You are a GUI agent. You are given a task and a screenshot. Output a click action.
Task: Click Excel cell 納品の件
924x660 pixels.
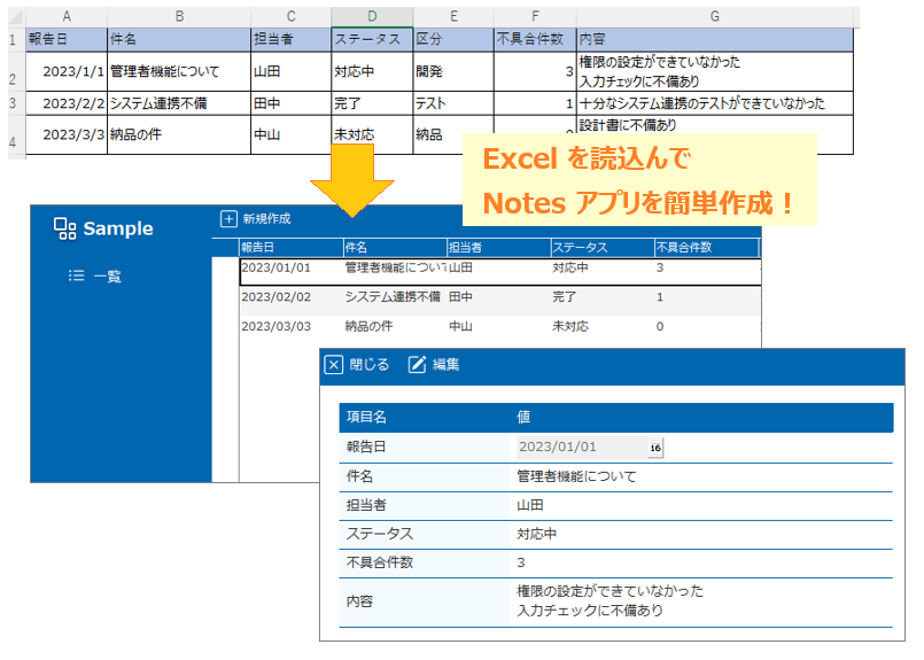[179, 135]
